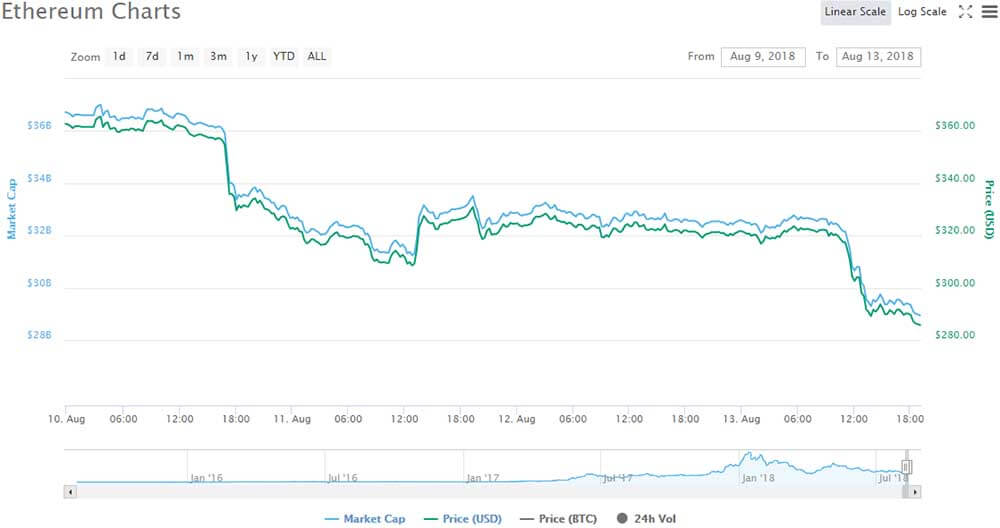The height and width of the screenshot is (528, 1000).
Task: Click navigator scrollbar right arrow
Action: [915, 492]
